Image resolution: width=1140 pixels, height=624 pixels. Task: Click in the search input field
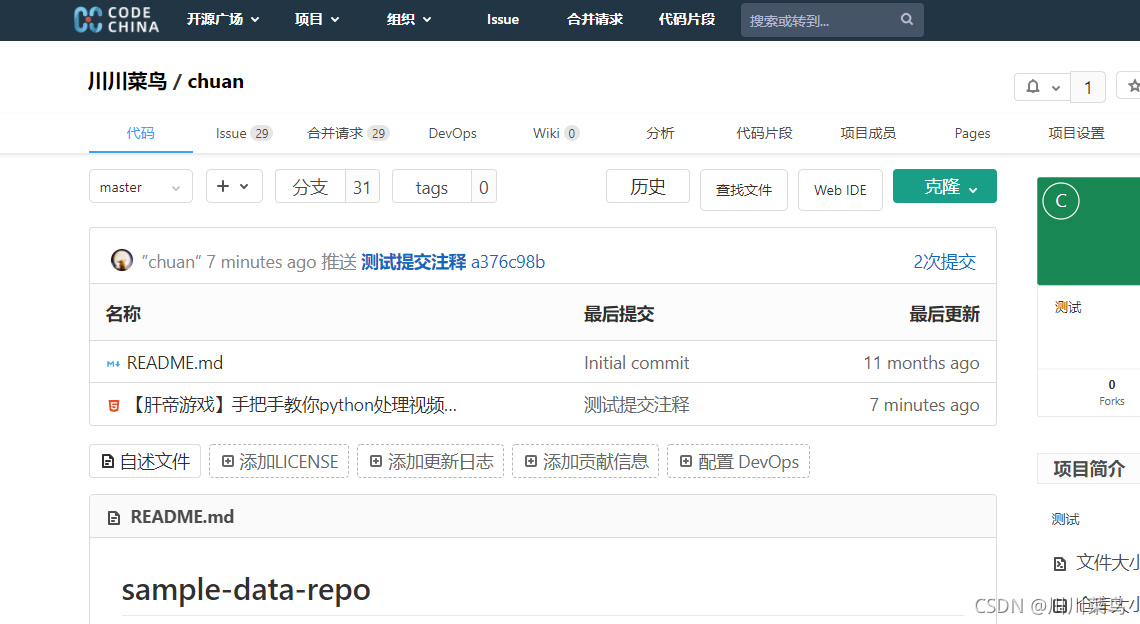click(820, 20)
